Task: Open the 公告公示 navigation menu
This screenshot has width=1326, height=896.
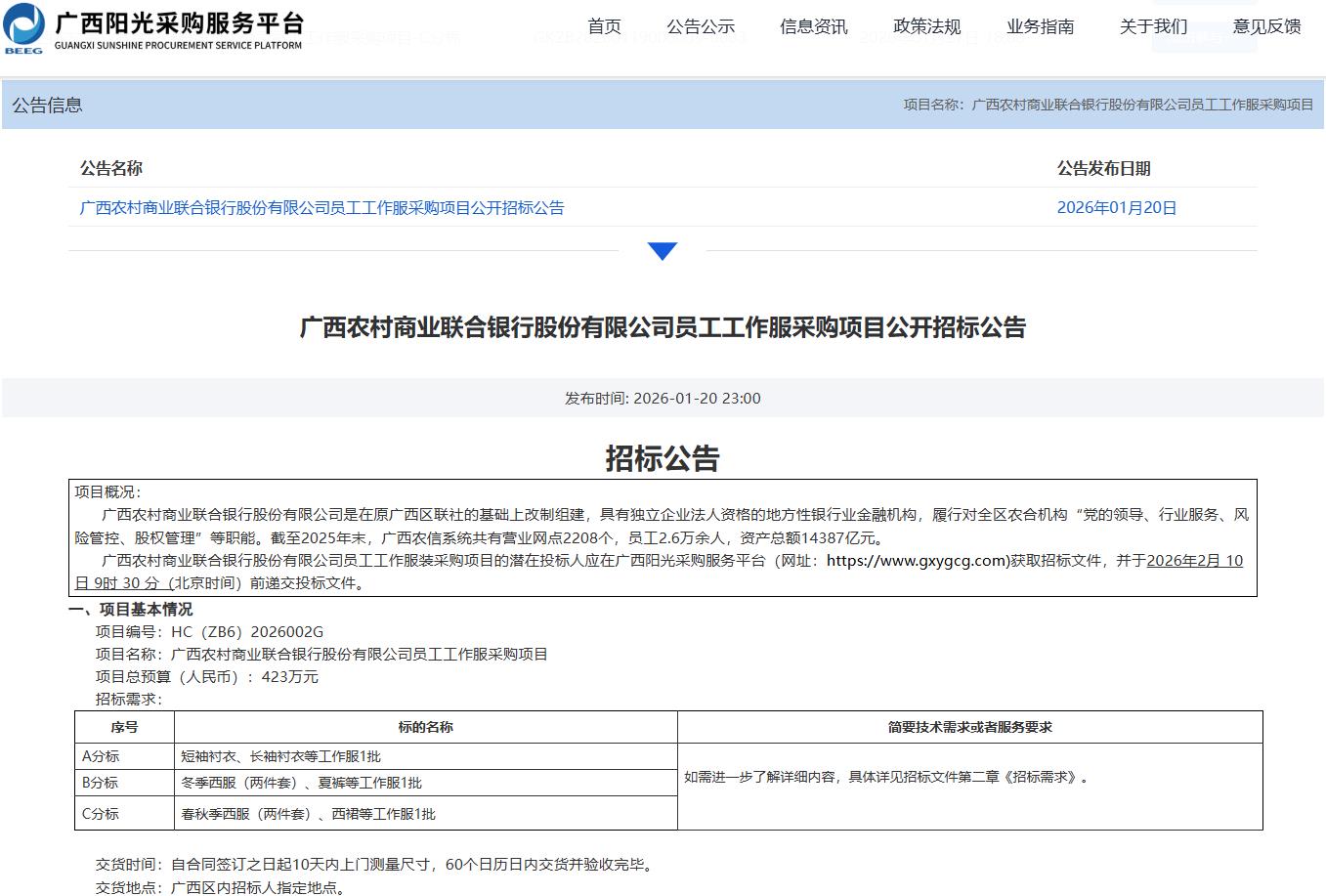Action: pos(700,26)
